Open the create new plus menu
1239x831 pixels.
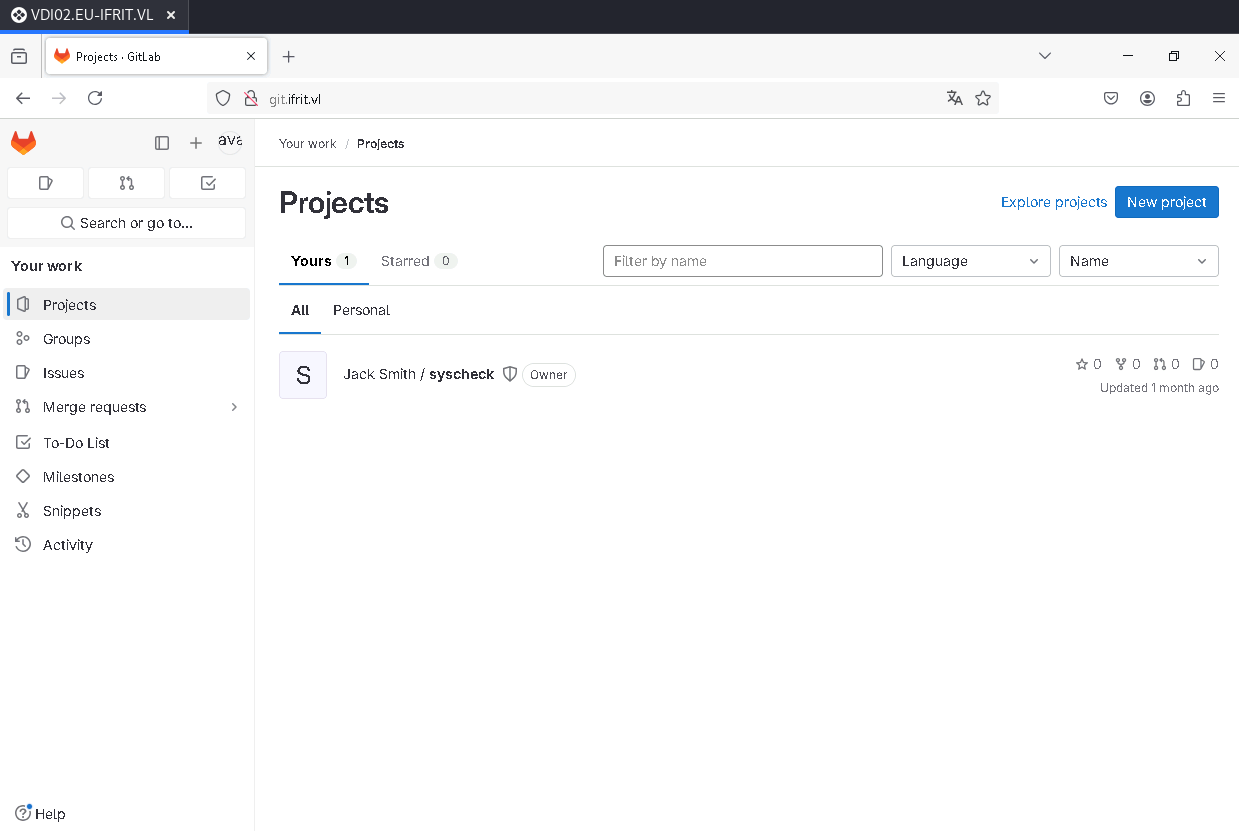[196, 143]
